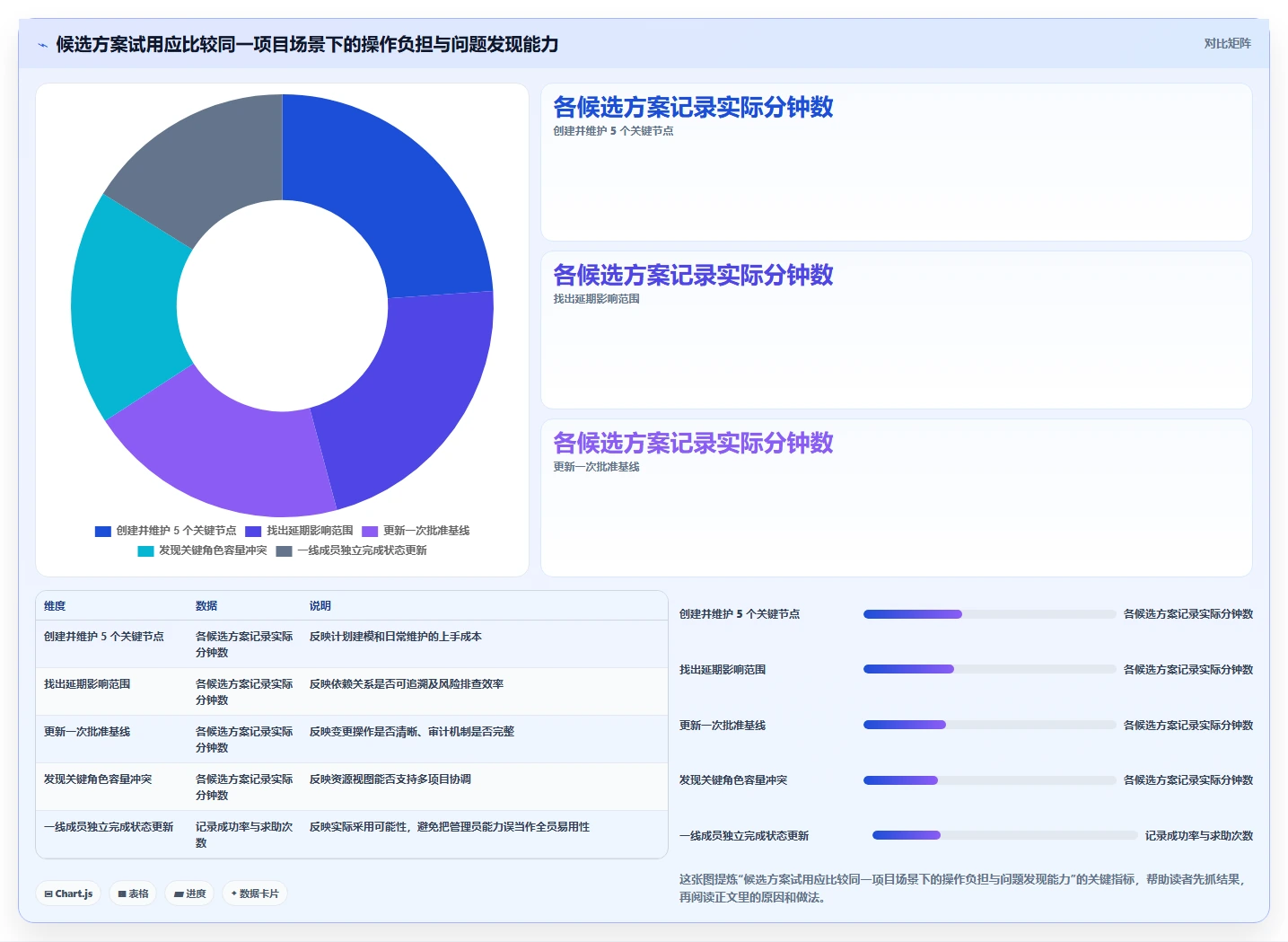This screenshot has width=1288, height=942.
Task: Click the 数据 column header
Action: (x=206, y=606)
